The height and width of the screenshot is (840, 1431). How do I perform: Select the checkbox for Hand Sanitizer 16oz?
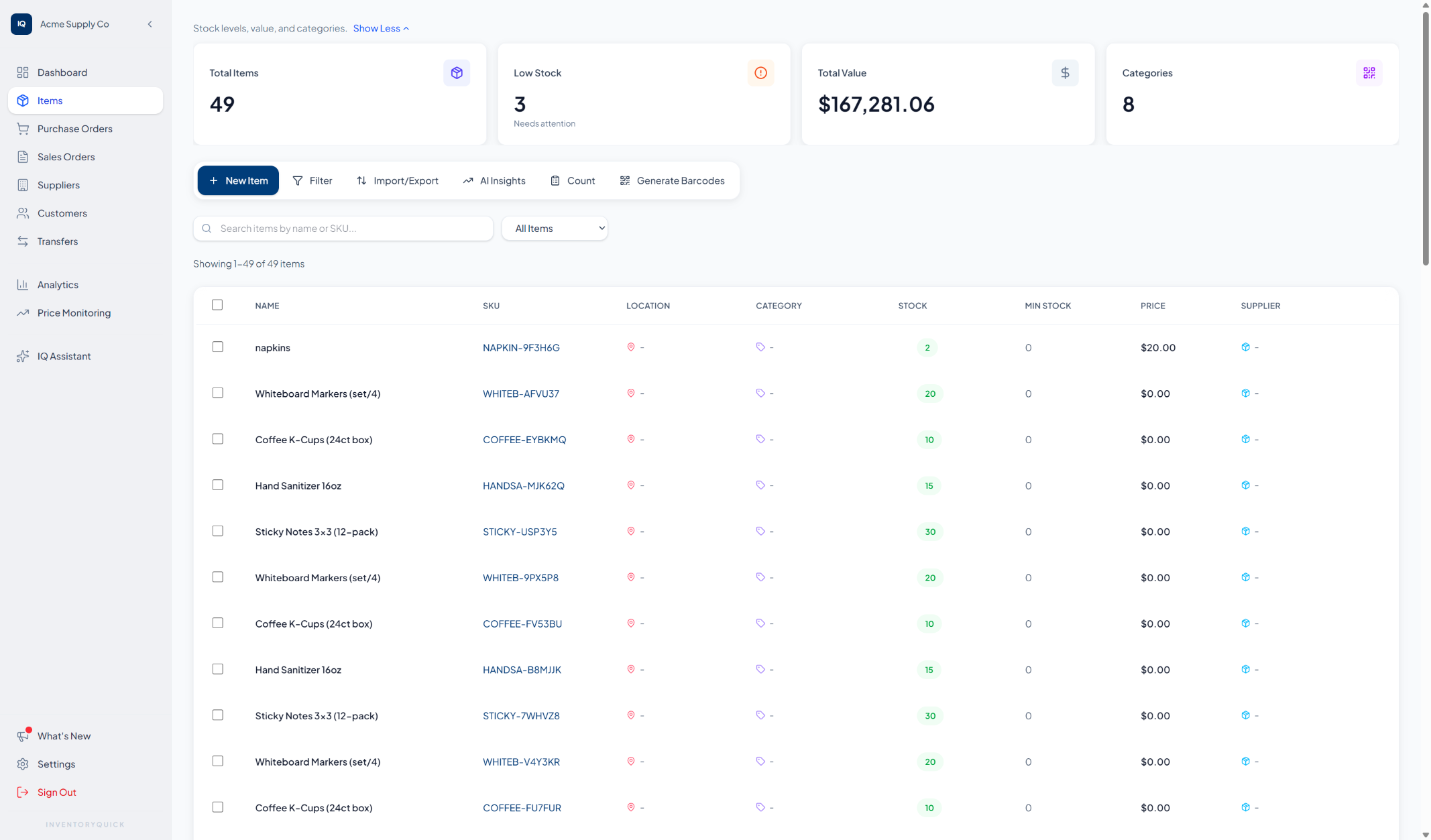[x=217, y=485]
